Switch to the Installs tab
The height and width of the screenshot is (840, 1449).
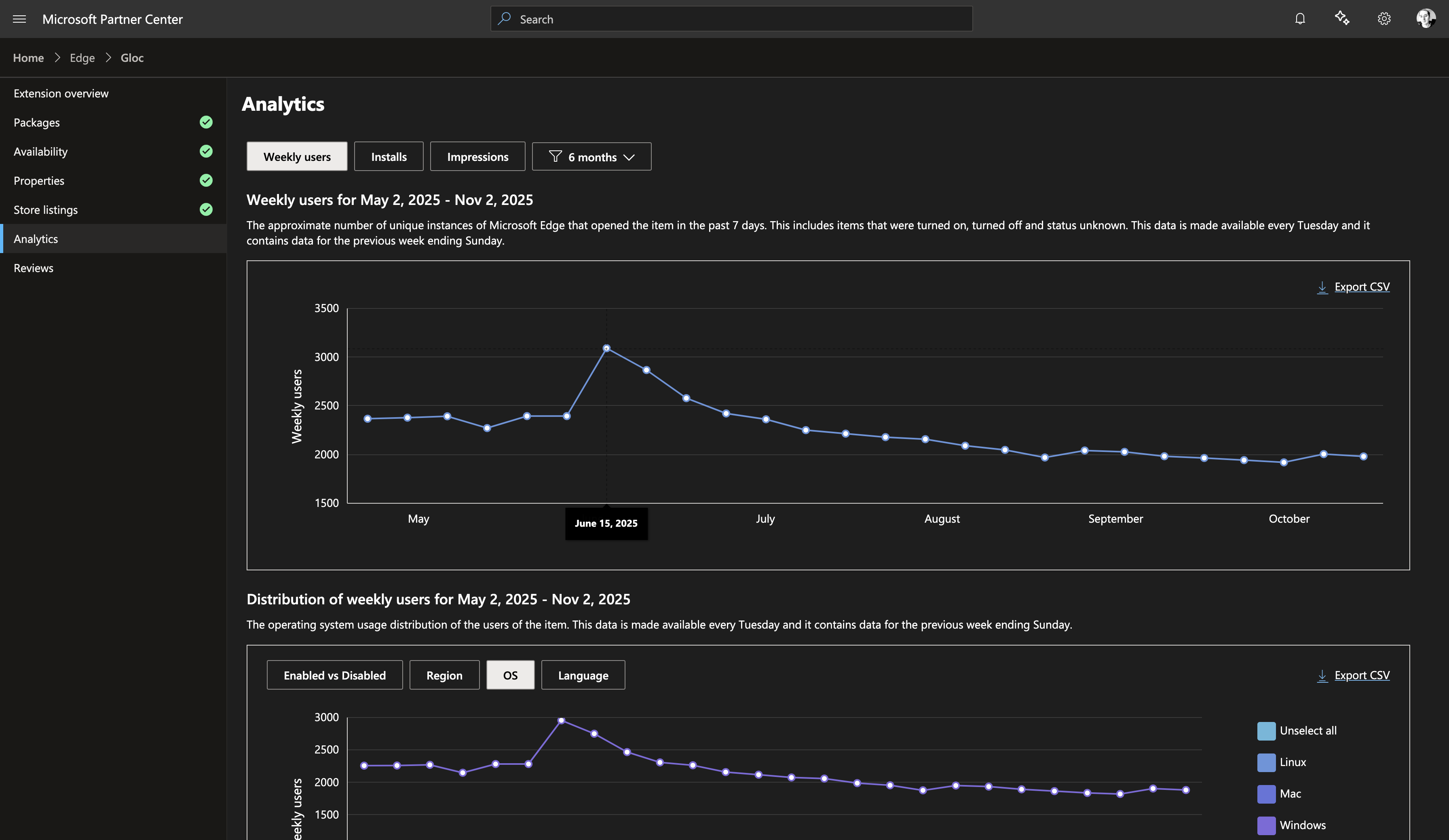click(x=389, y=157)
